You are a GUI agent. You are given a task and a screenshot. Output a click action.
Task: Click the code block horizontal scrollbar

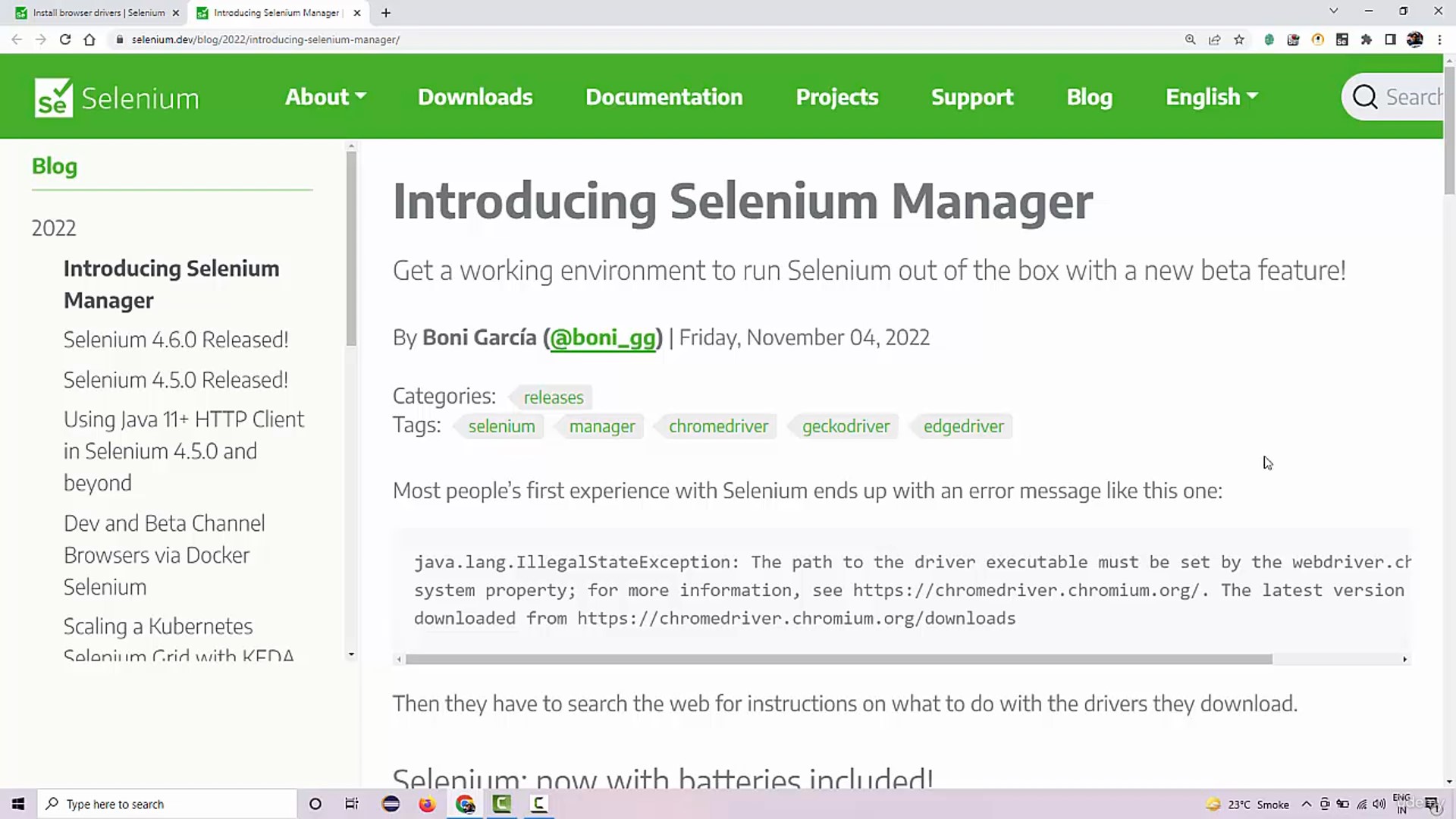coord(839,659)
